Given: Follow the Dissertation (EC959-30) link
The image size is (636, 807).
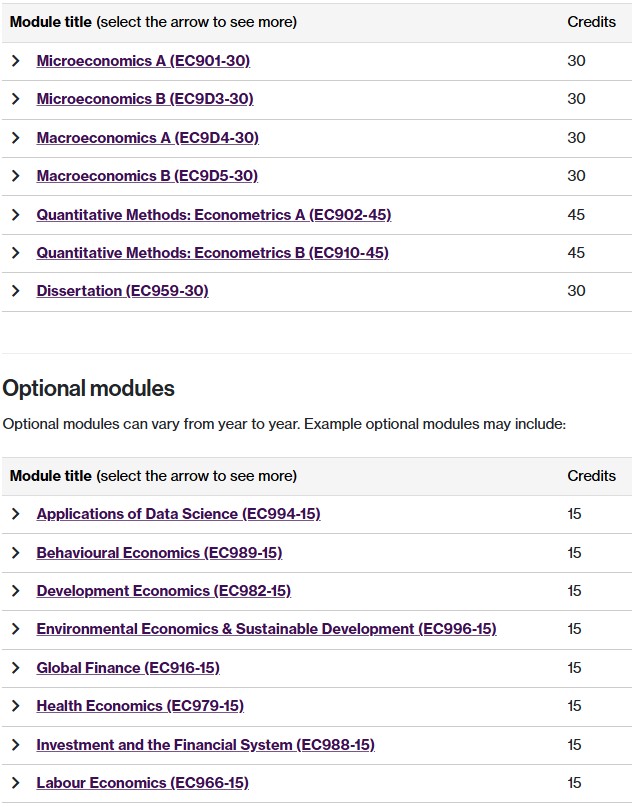Looking at the screenshot, I should coord(122,291).
